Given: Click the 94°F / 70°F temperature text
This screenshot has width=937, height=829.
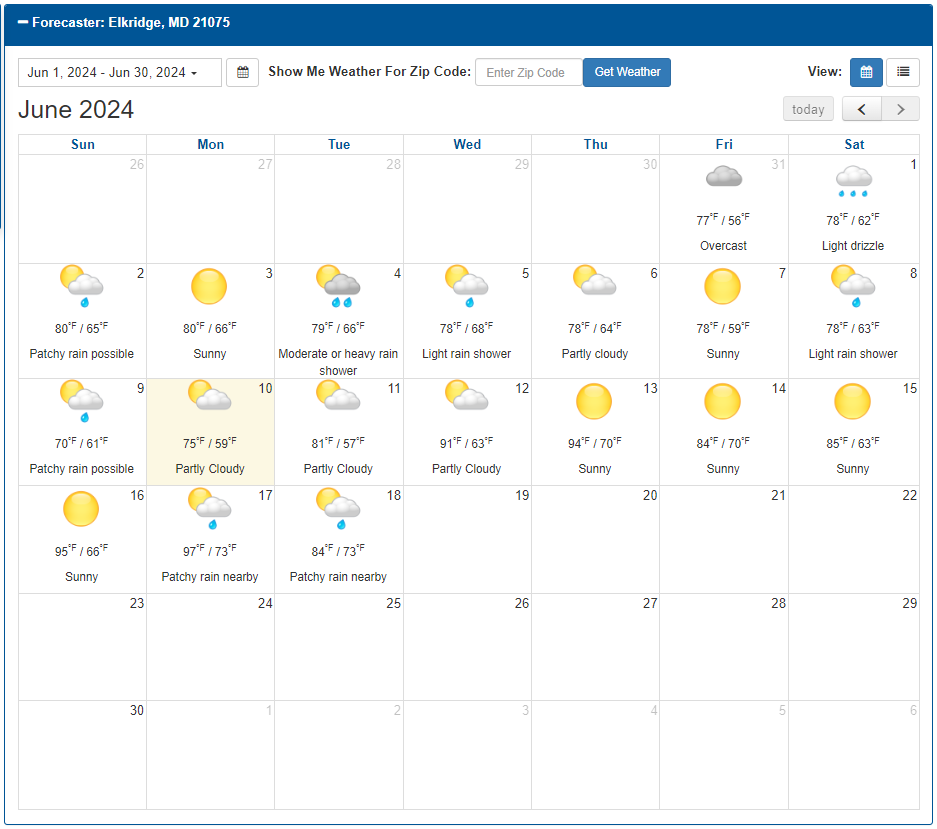Looking at the screenshot, I should [x=595, y=443].
